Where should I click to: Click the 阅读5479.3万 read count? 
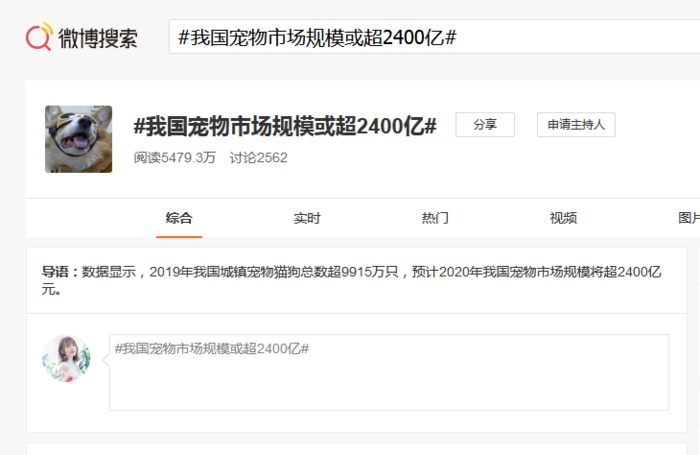(x=175, y=158)
